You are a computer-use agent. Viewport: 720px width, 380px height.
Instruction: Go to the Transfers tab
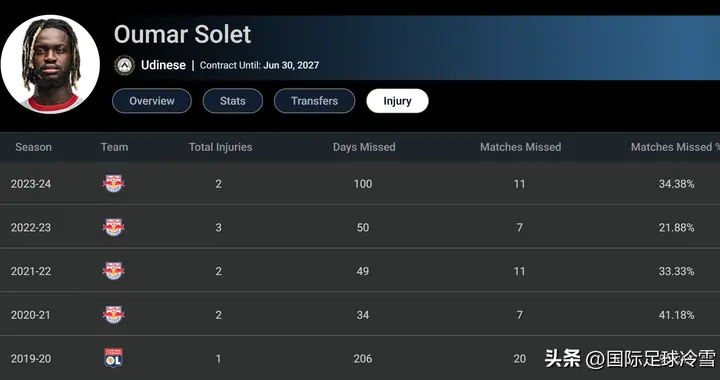(x=315, y=101)
